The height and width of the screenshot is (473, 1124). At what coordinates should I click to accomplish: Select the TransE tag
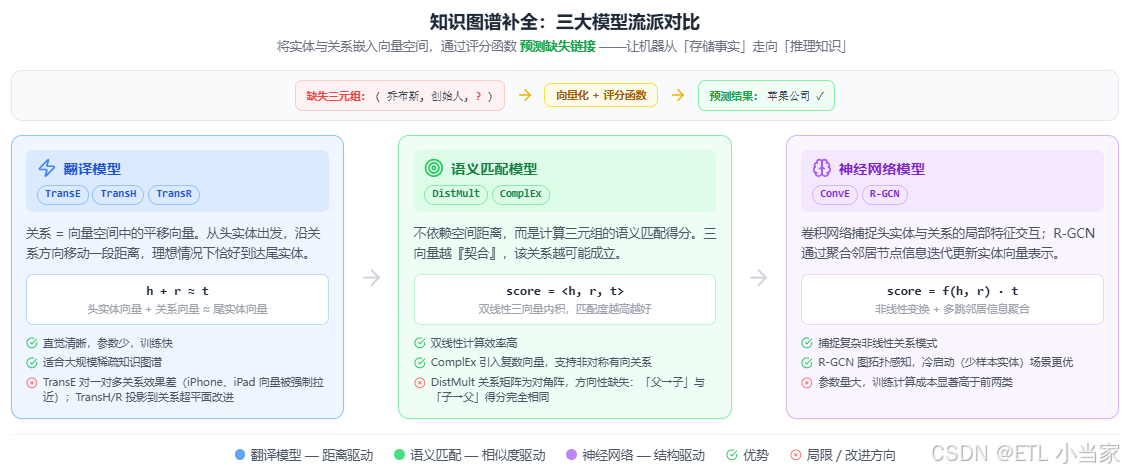click(x=62, y=194)
